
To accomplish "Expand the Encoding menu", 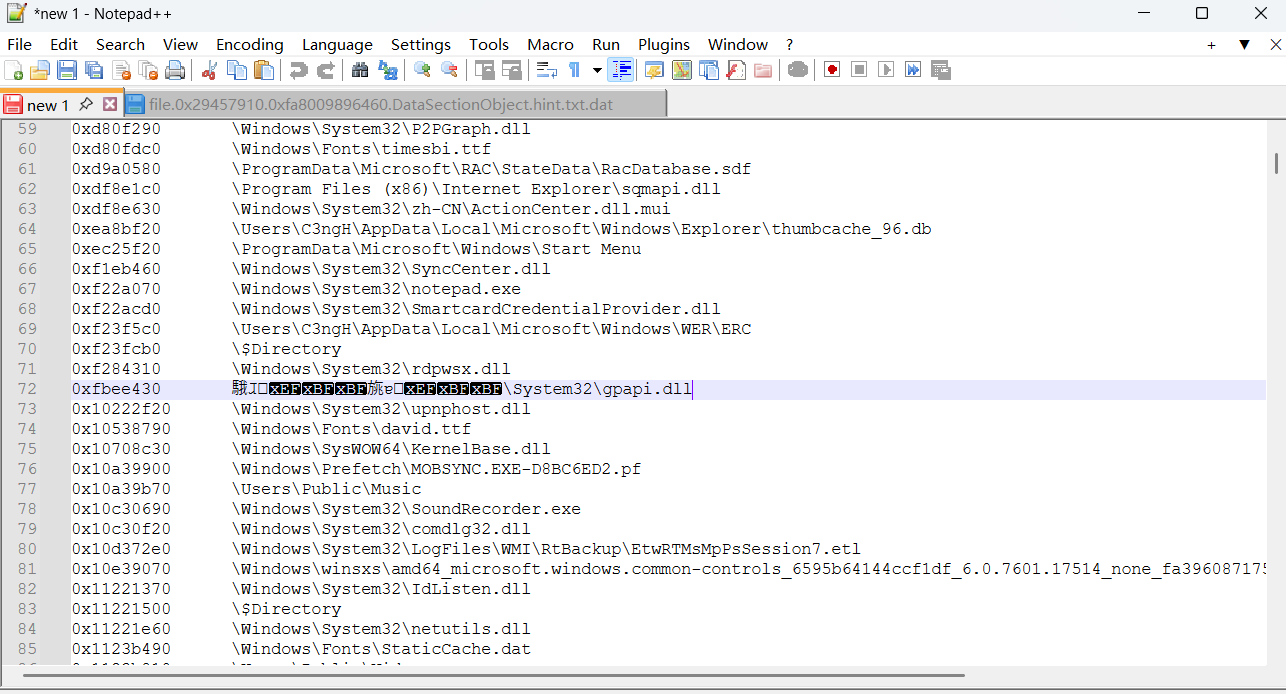I will pyautogui.click(x=249, y=45).
